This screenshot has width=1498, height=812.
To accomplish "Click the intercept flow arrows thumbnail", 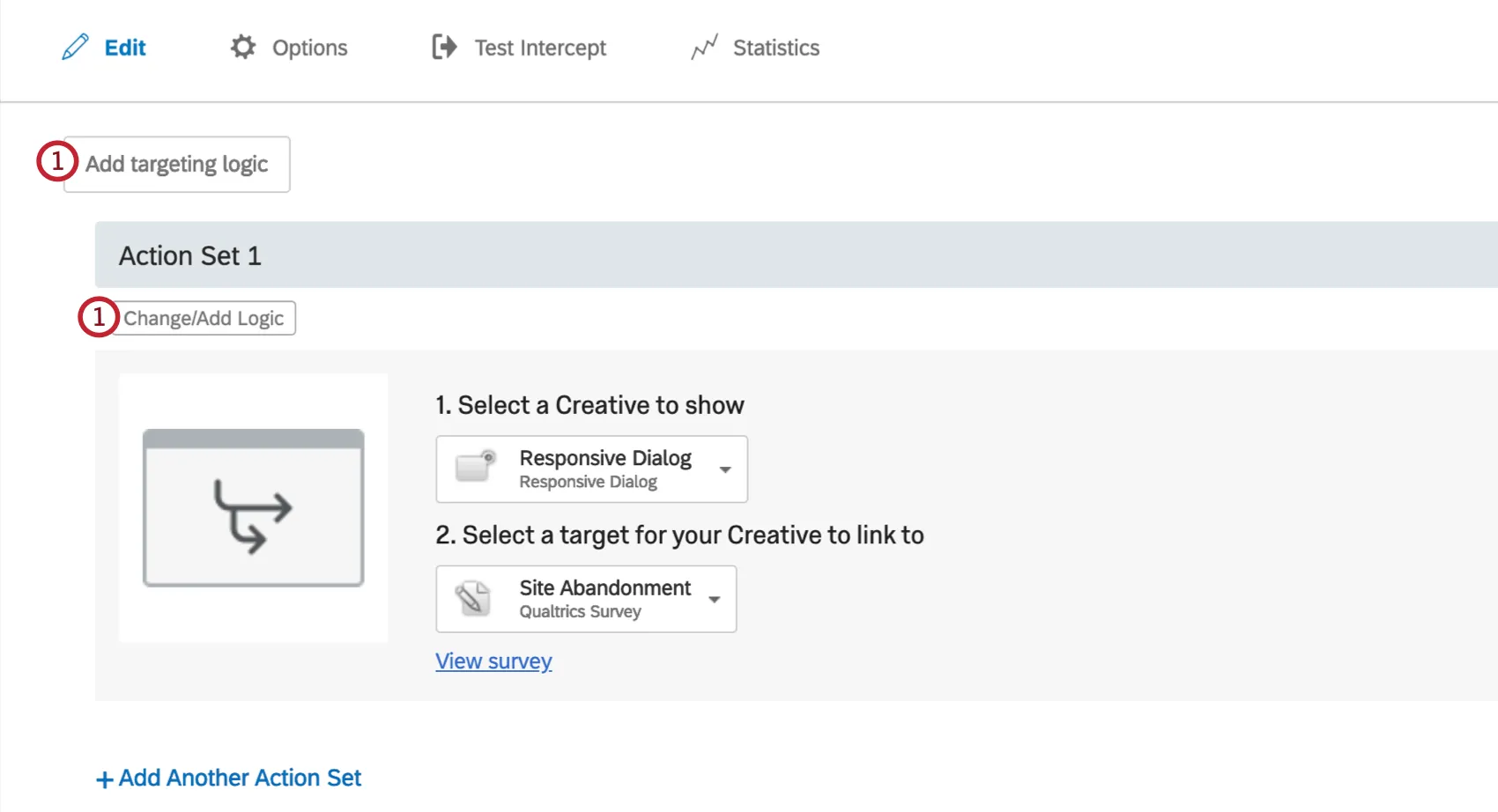I will pyautogui.click(x=253, y=508).
